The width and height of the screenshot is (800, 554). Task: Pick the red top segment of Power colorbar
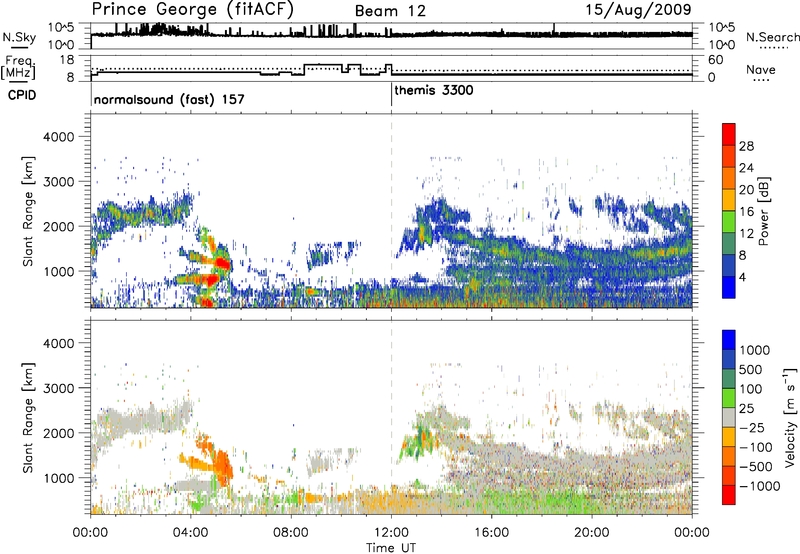(x=729, y=134)
